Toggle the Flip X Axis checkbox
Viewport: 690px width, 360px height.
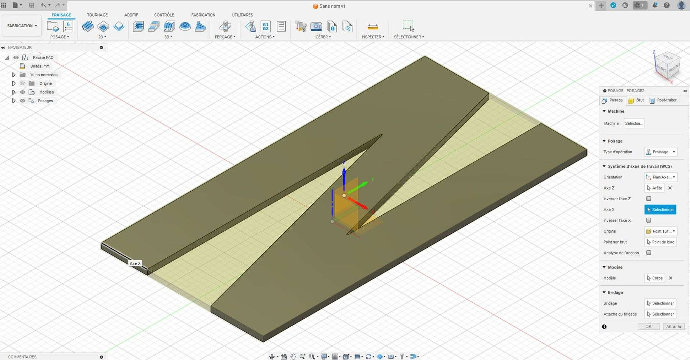pos(648,220)
